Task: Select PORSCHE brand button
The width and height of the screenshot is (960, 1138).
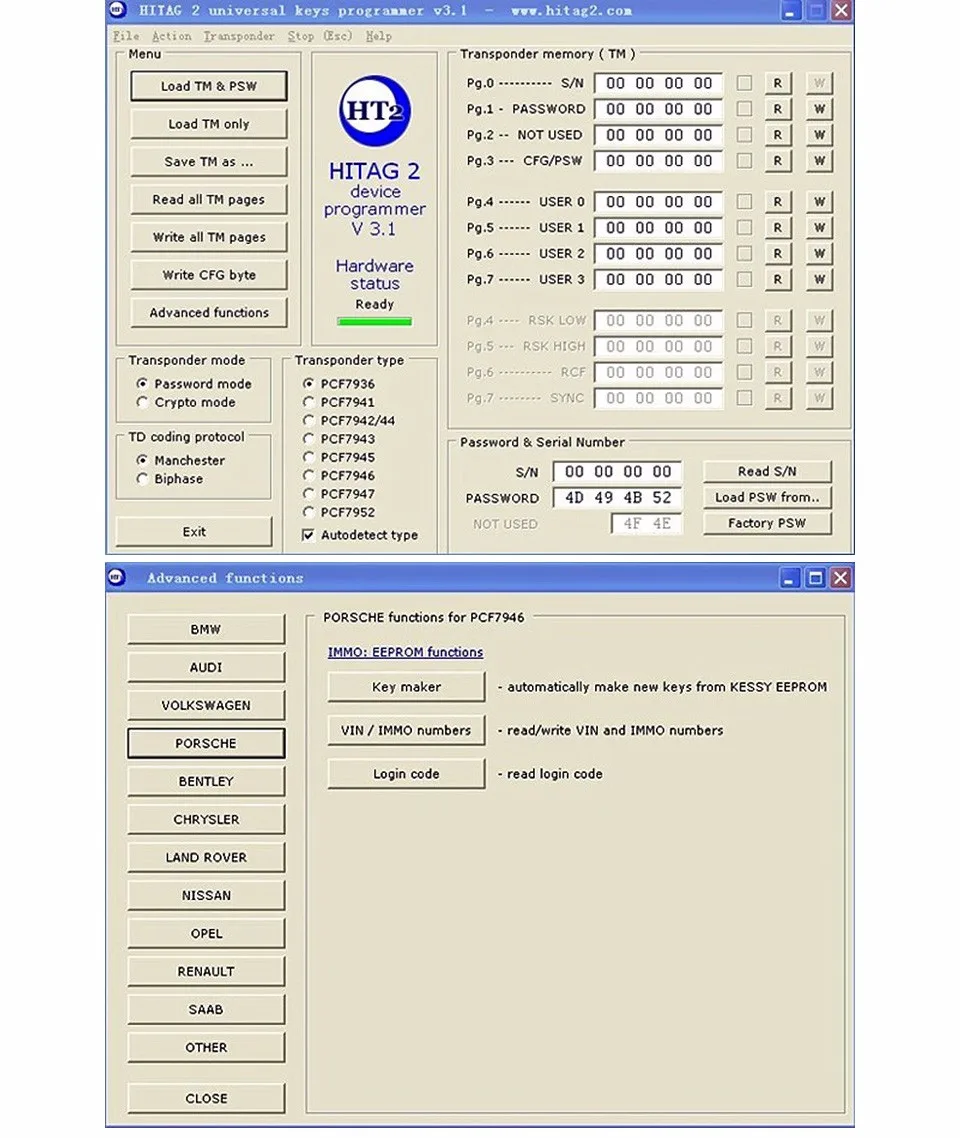Action: 206,743
